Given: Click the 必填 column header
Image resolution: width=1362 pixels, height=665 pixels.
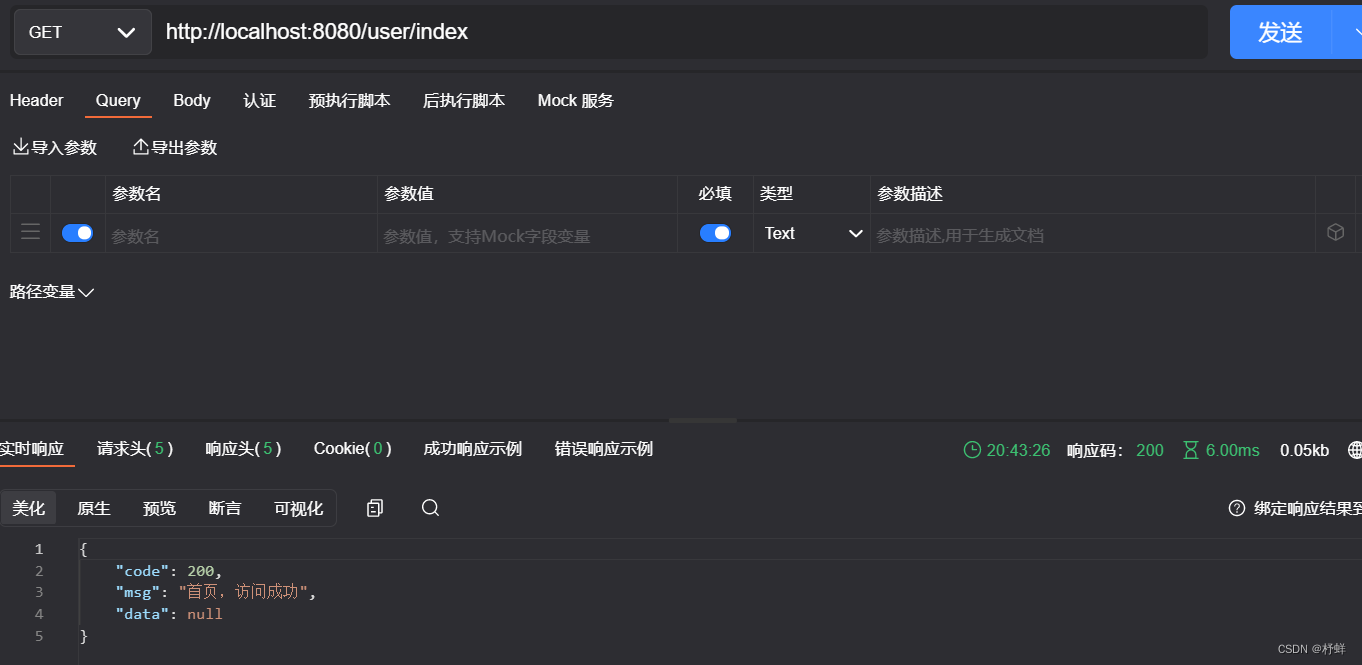Looking at the screenshot, I should [x=715, y=194].
